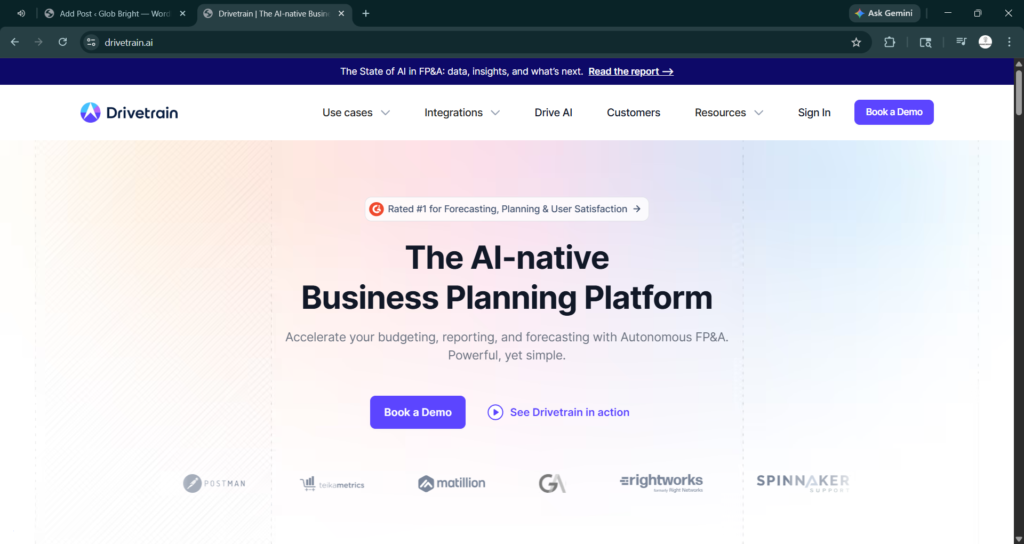The width and height of the screenshot is (1024, 544).
Task: Open a new tab with the plus icon
Action: click(x=366, y=13)
